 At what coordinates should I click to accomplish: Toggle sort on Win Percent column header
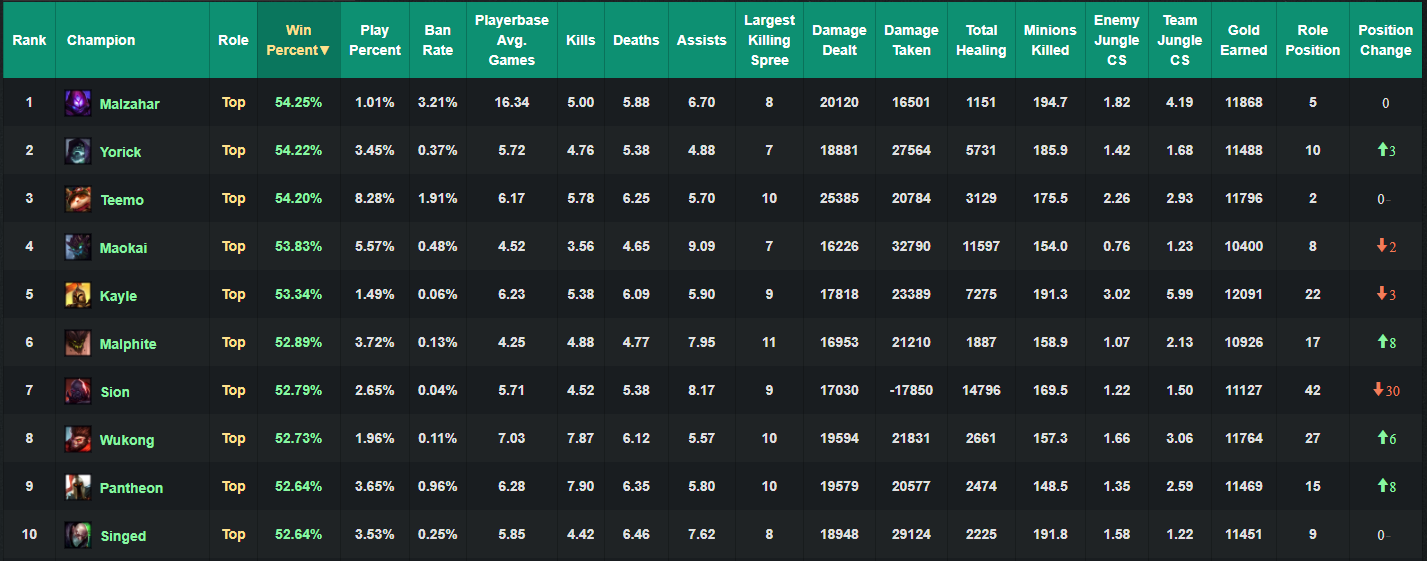[x=298, y=40]
